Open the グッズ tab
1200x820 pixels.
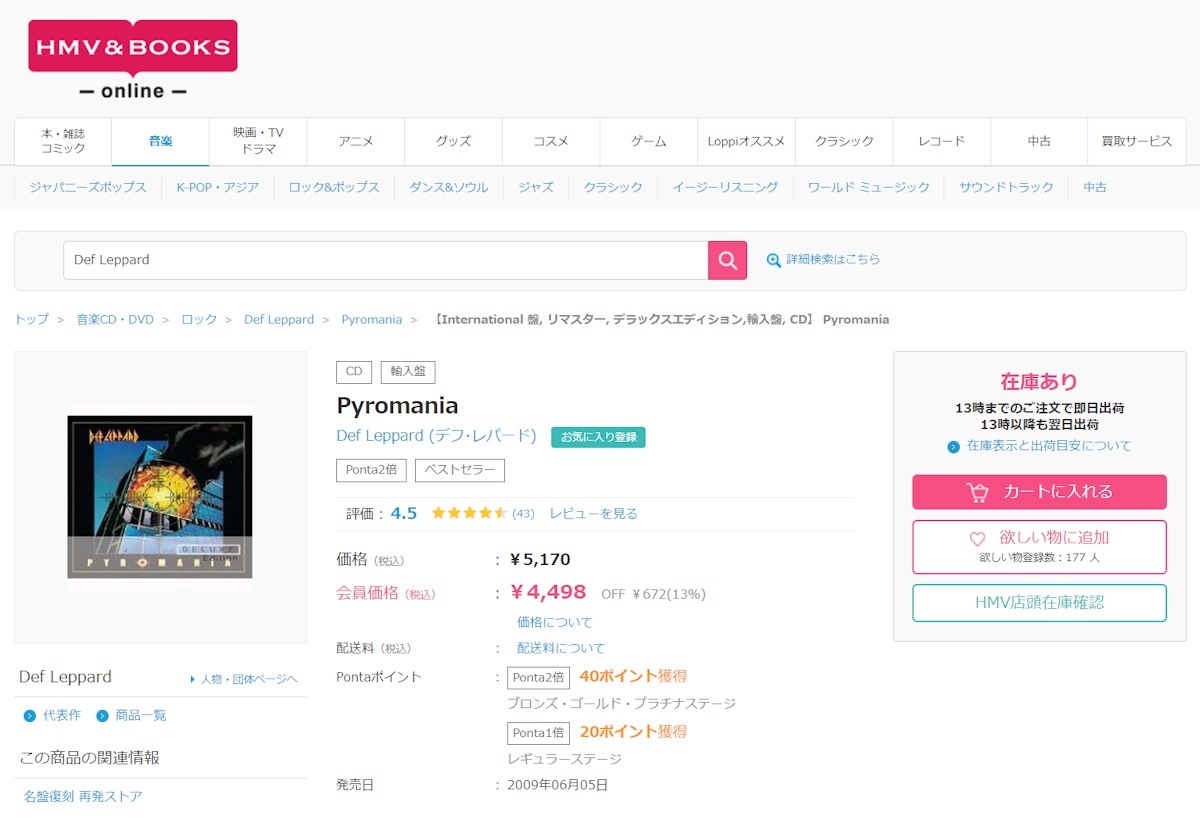(x=453, y=141)
